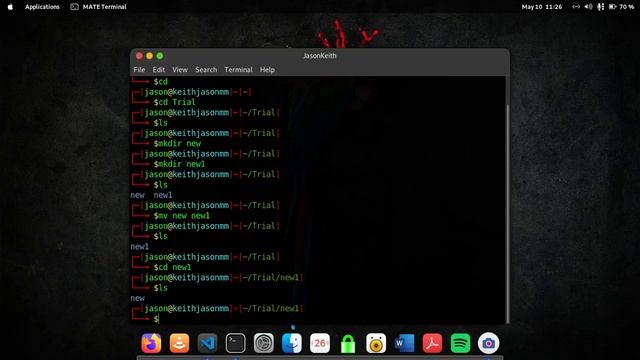Image resolution: width=640 pixels, height=360 pixels.
Task: Open Finder file manager from dock
Action: click(x=292, y=343)
